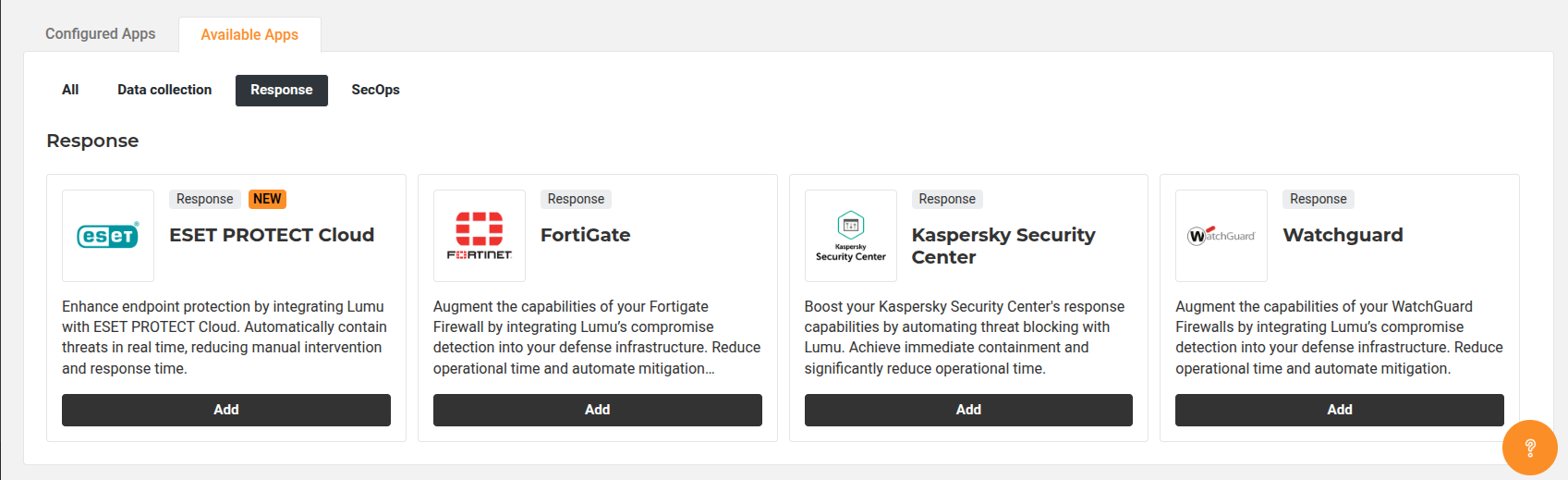Click the Response tag on FortiGate card
The width and height of the screenshot is (1568, 480).
tap(576, 199)
